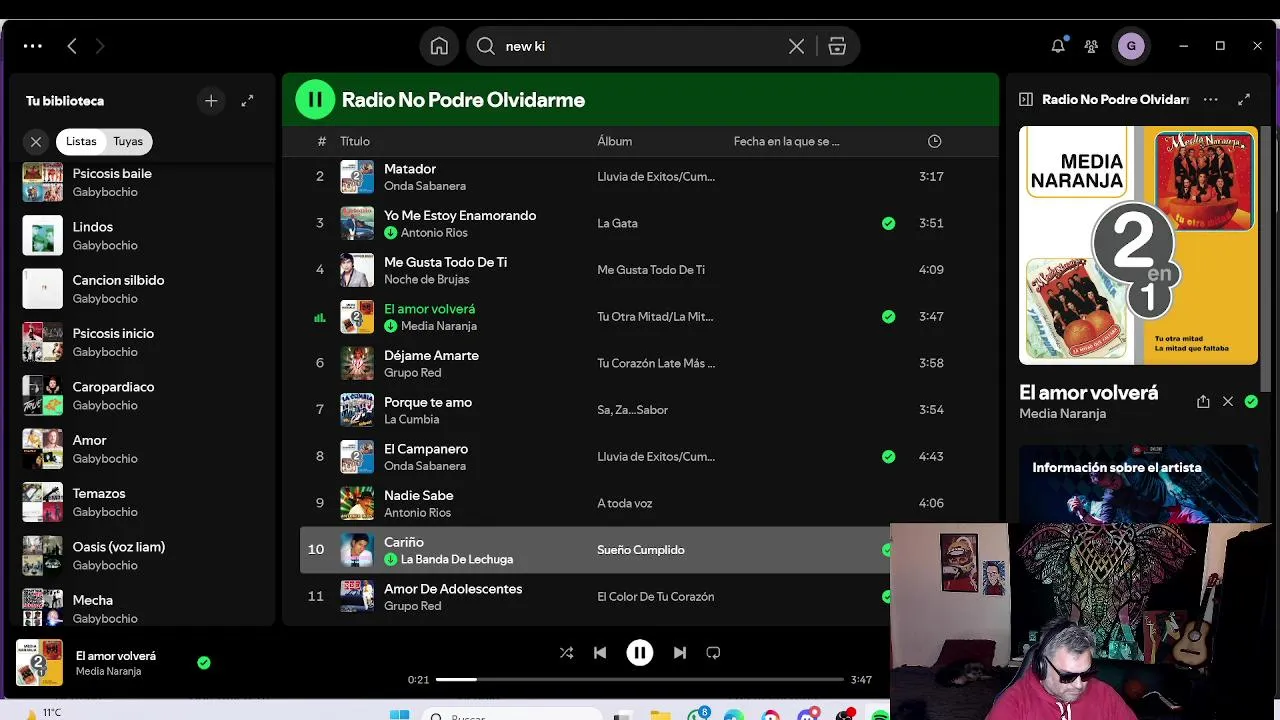Pause playback in bottom player bar
The image size is (1280, 720).
(640, 652)
